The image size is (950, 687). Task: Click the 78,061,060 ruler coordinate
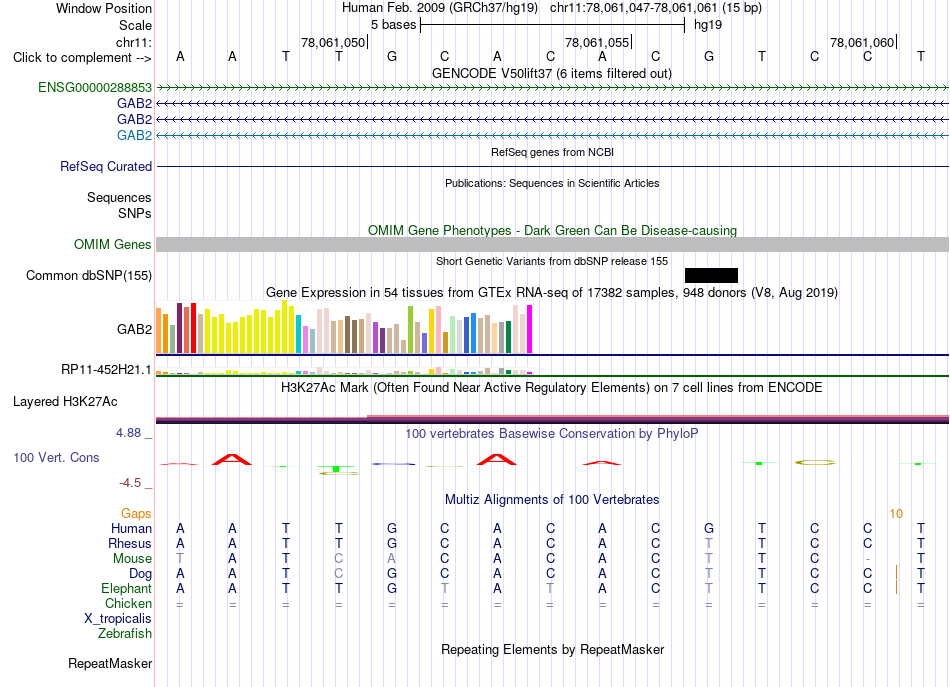pos(862,42)
